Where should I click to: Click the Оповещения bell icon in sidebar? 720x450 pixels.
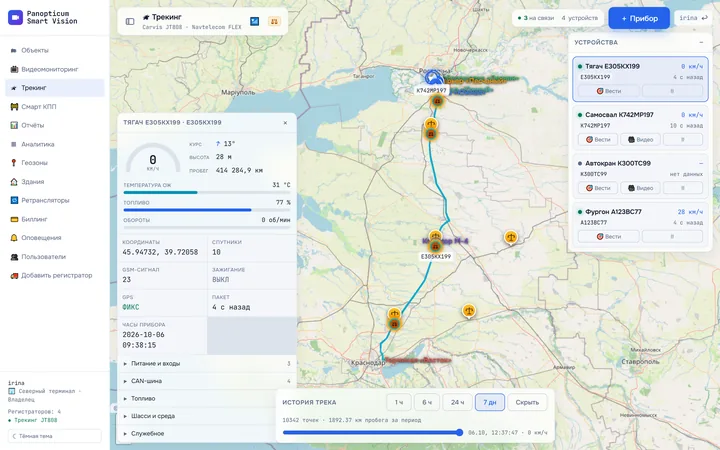pos(14,237)
